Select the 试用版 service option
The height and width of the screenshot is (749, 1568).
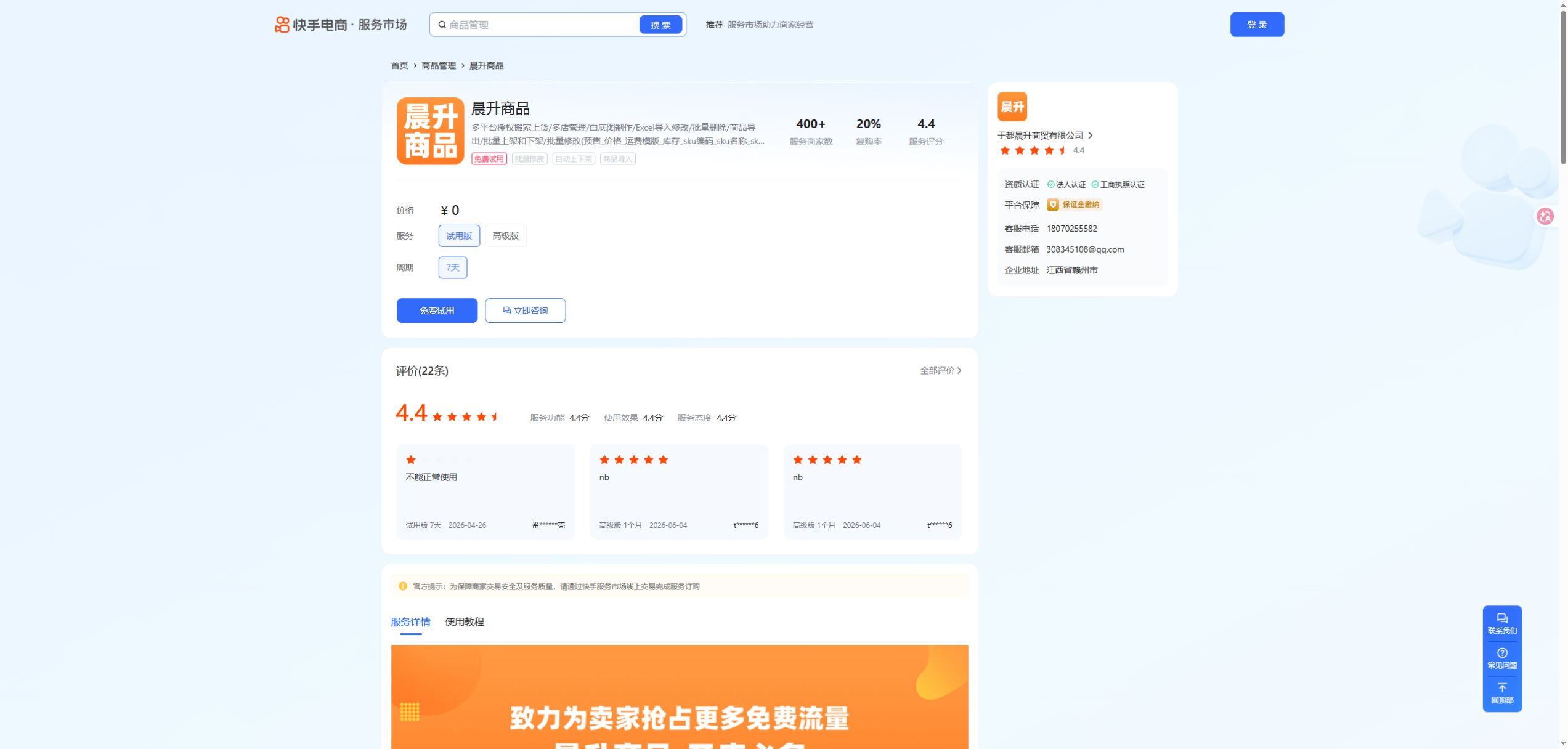click(x=458, y=236)
